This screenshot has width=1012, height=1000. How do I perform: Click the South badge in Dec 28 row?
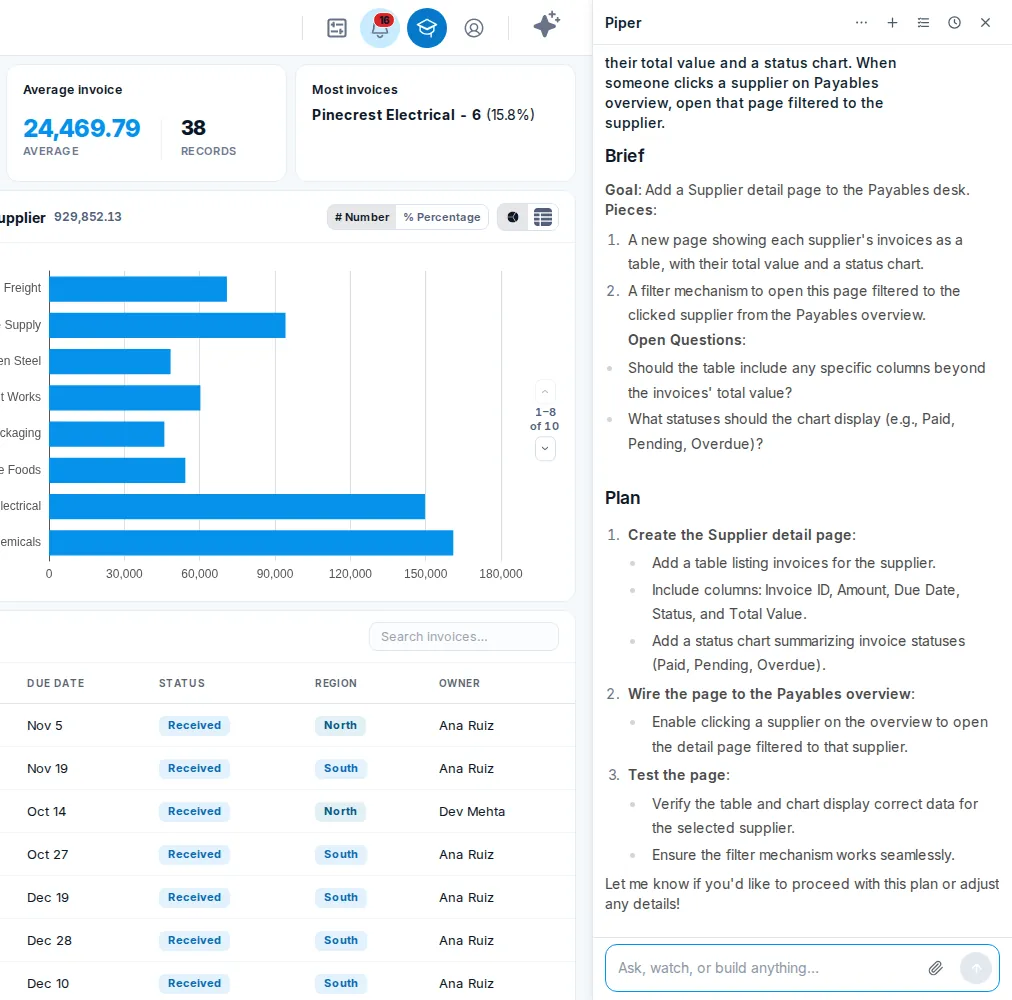[x=341, y=940]
